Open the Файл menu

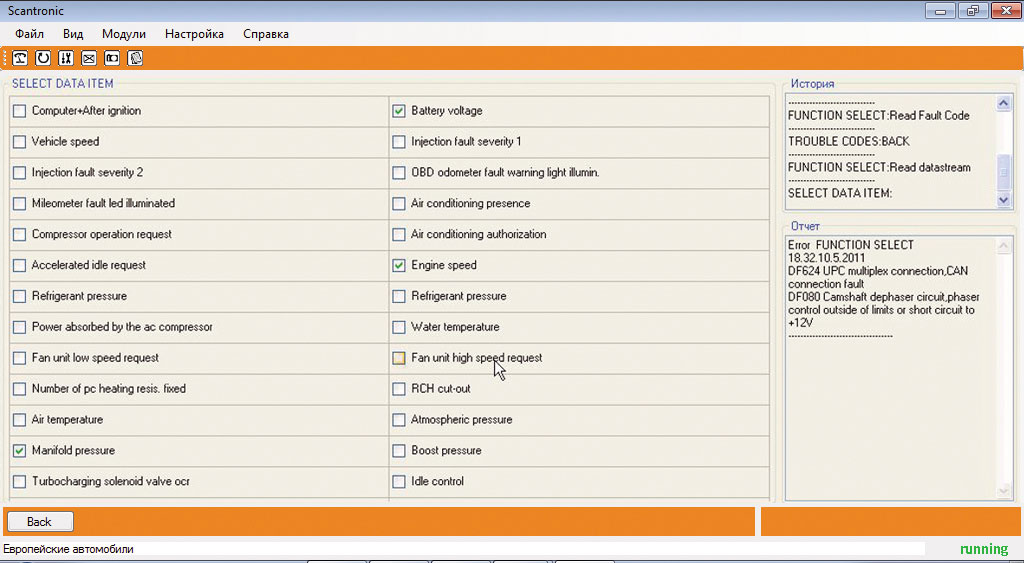tap(29, 34)
